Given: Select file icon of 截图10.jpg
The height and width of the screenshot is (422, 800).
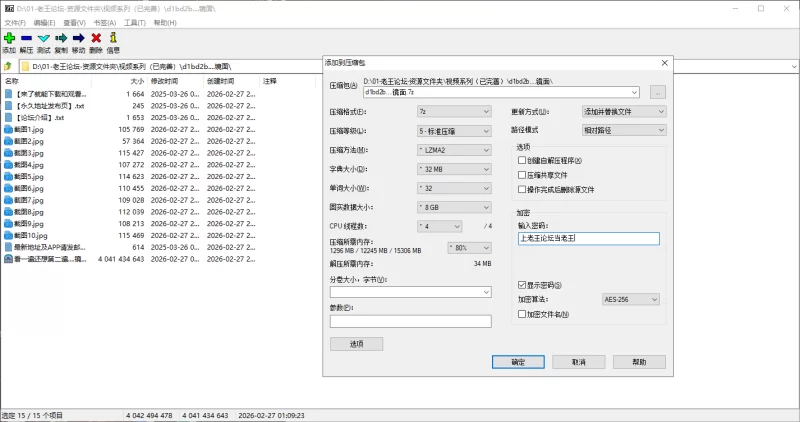Looking at the screenshot, I should point(8,235).
